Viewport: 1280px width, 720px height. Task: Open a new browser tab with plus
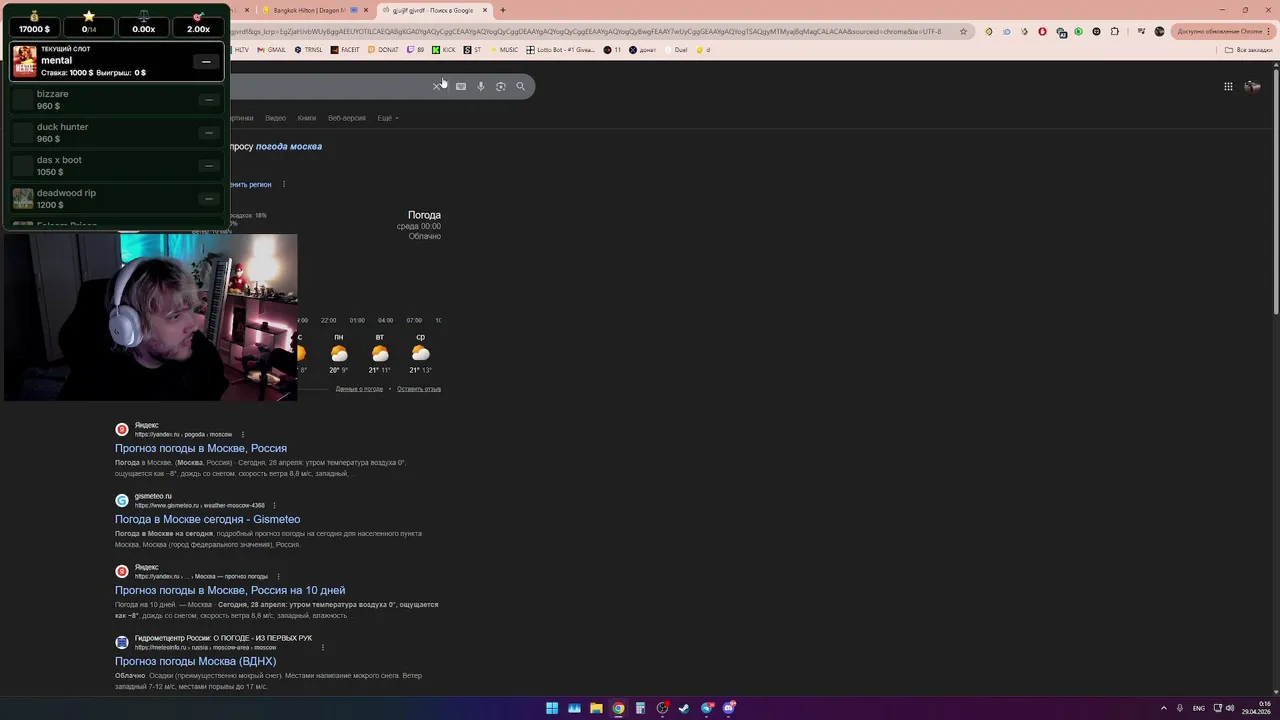pyautogui.click(x=503, y=10)
